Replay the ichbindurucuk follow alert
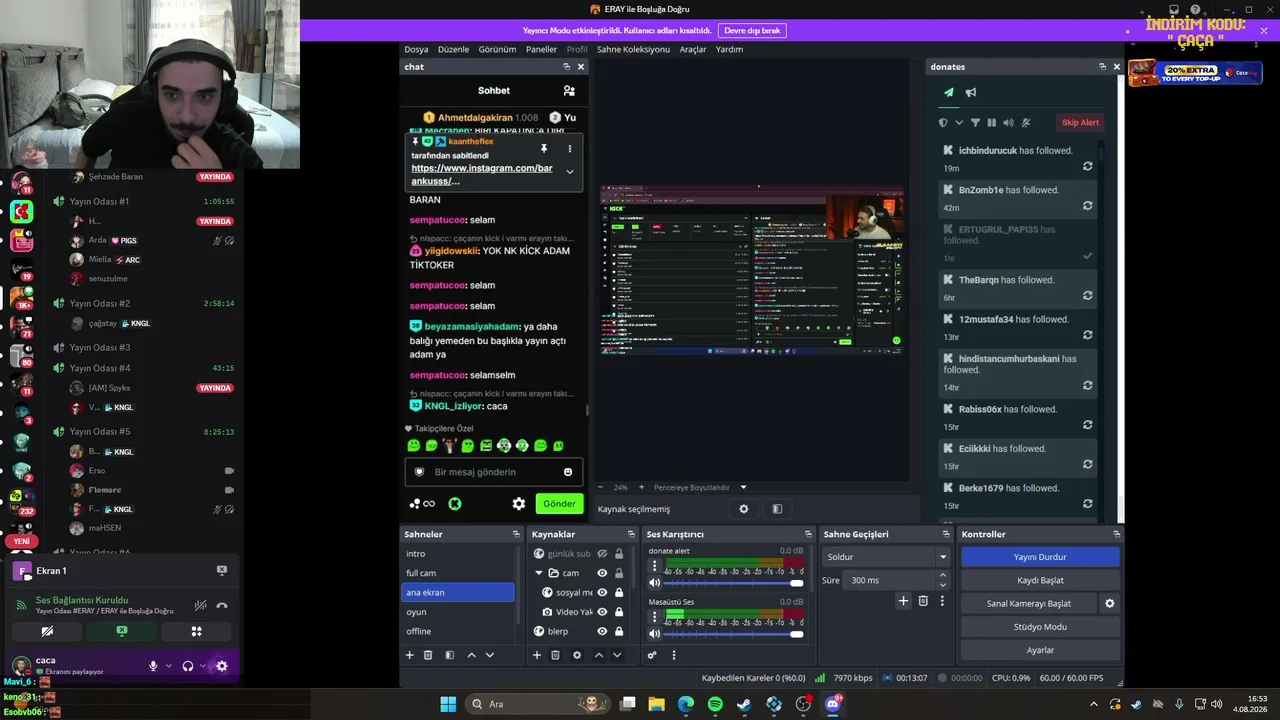Viewport: 1280px width, 720px height. coord(1087,166)
